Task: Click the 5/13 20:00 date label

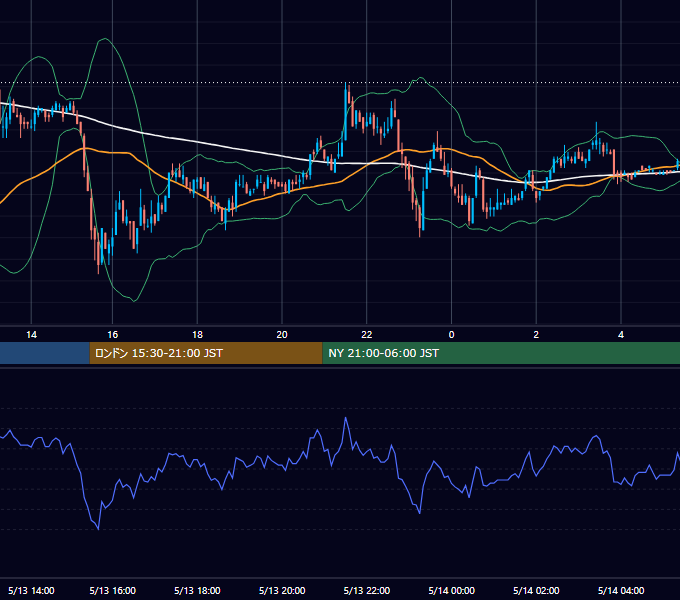Action: [x=282, y=590]
